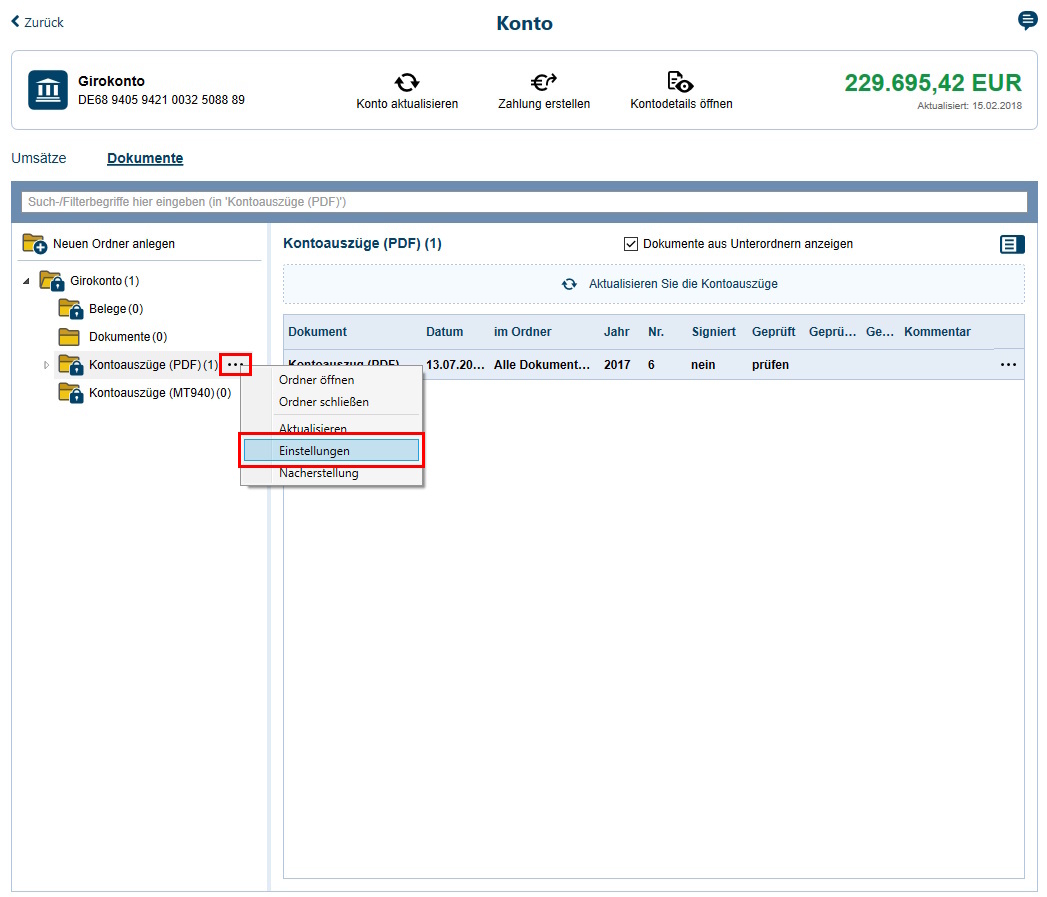Click the Girokonto bank building icon
1047x897 pixels.
click(47, 90)
